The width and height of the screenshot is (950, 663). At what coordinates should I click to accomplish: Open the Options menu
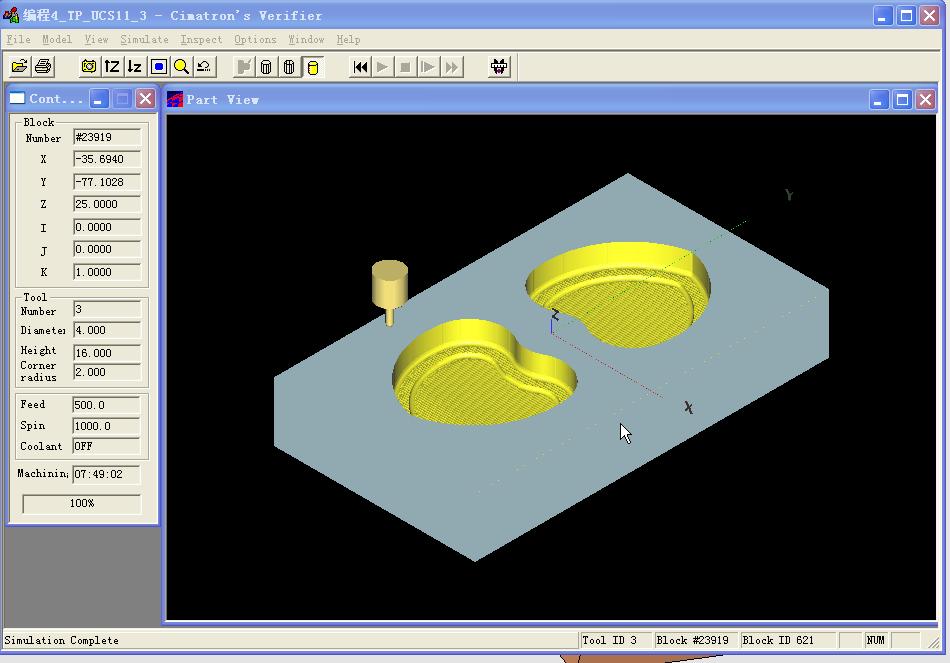coord(255,39)
